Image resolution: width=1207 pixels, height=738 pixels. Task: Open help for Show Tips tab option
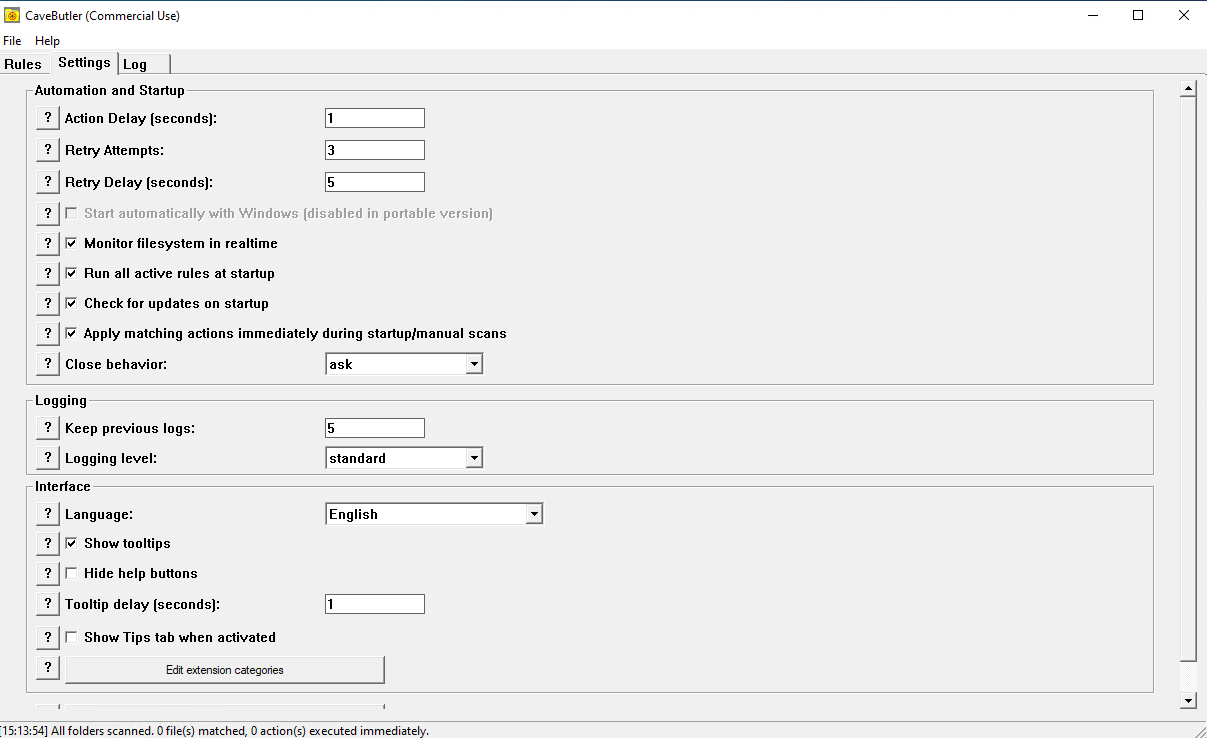pos(47,637)
